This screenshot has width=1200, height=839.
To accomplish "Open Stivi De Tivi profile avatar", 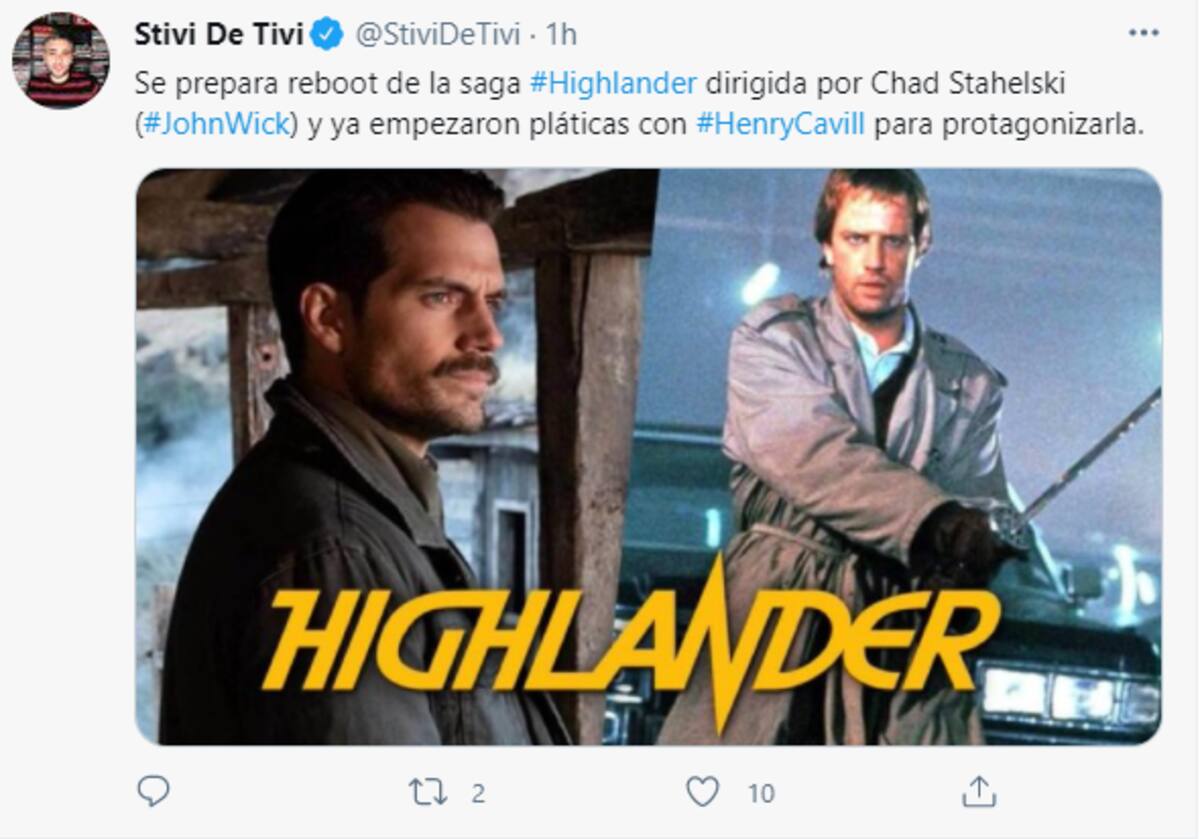I will pyautogui.click(x=59, y=59).
